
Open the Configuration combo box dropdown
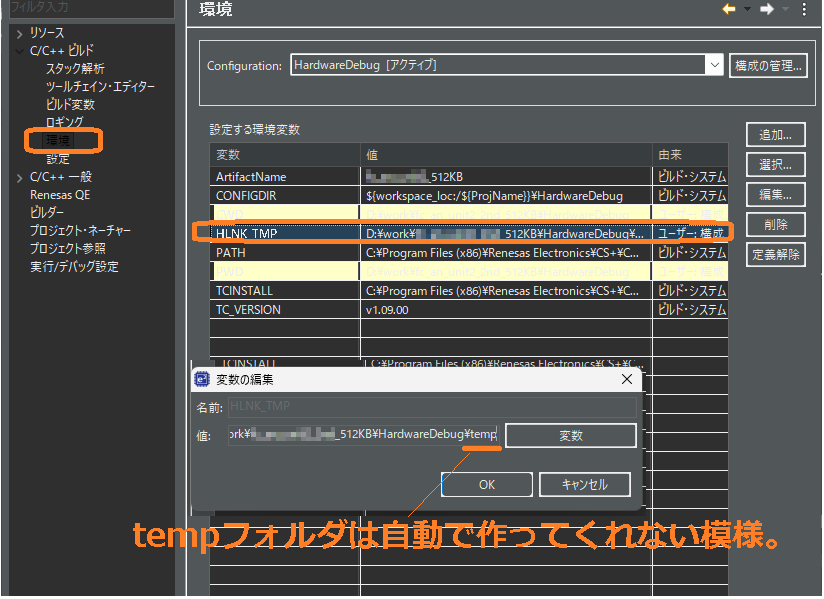click(x=713, y=65)
